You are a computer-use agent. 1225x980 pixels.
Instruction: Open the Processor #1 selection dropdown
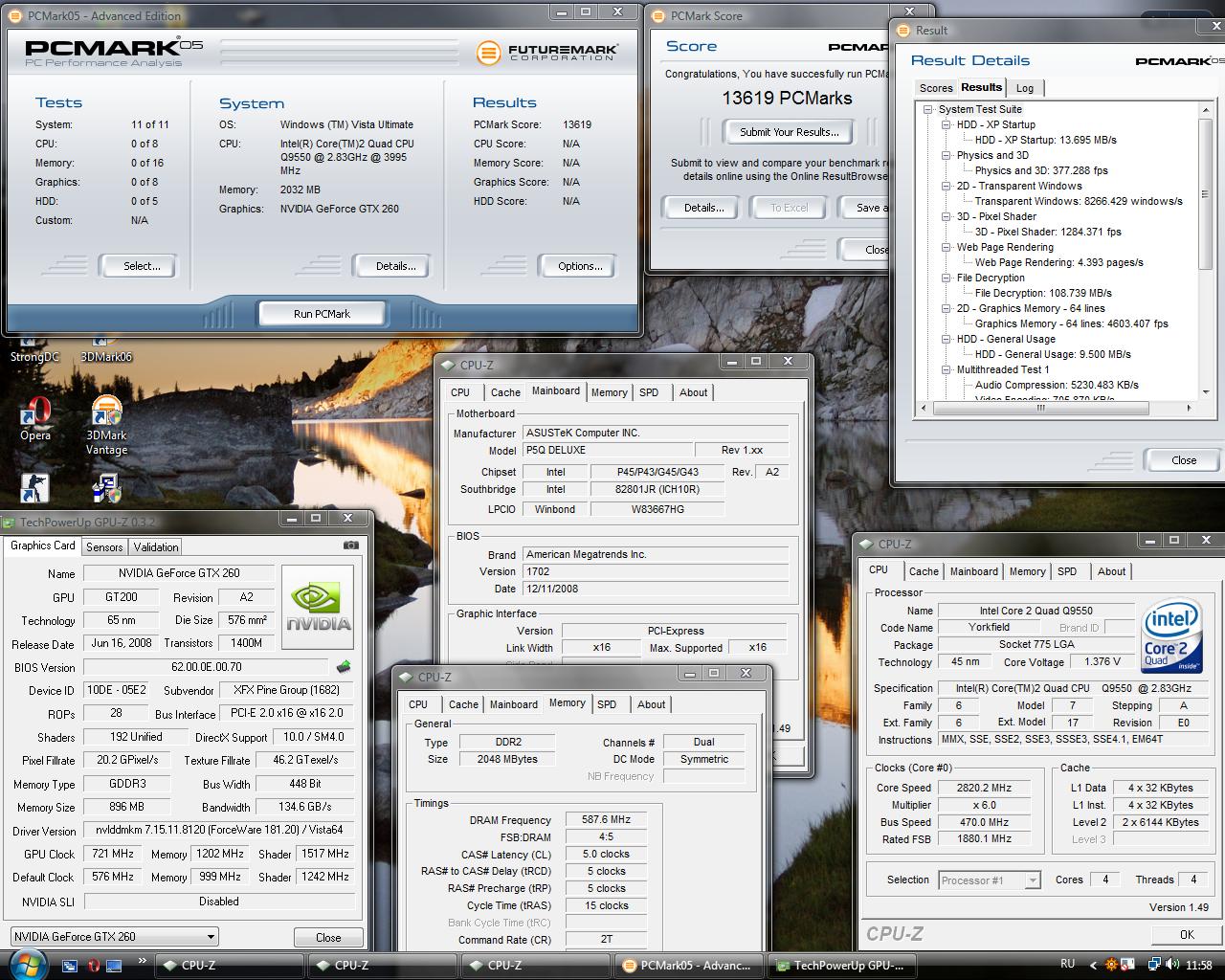(990, 880)
